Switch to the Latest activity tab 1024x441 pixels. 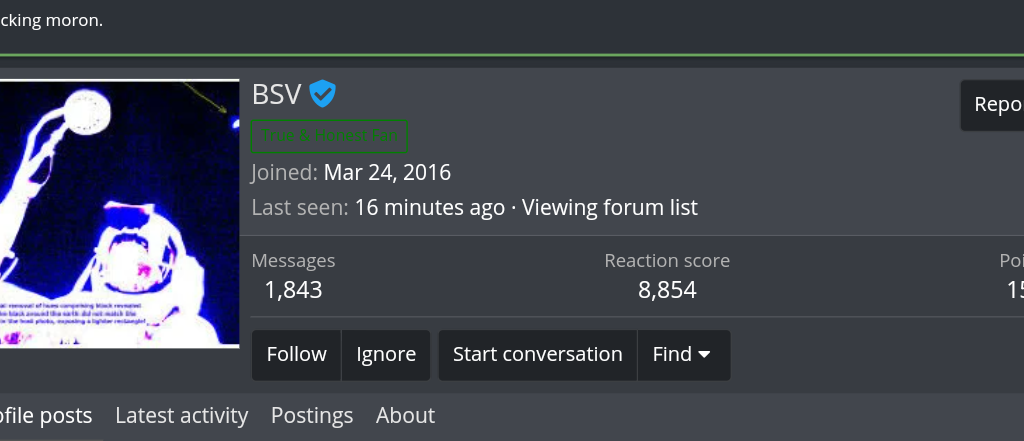(181, 416)
